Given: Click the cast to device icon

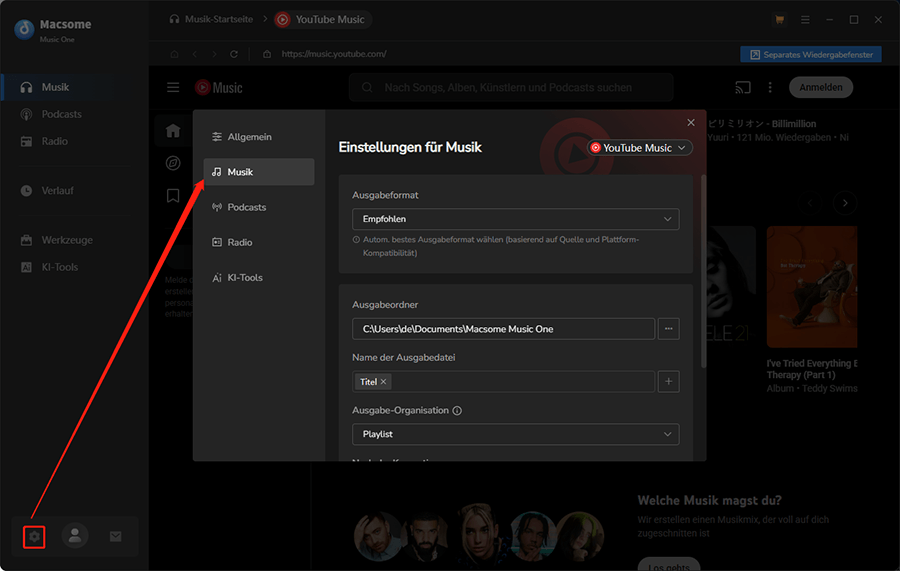Looking at the screenshot, I should (743, 87).
